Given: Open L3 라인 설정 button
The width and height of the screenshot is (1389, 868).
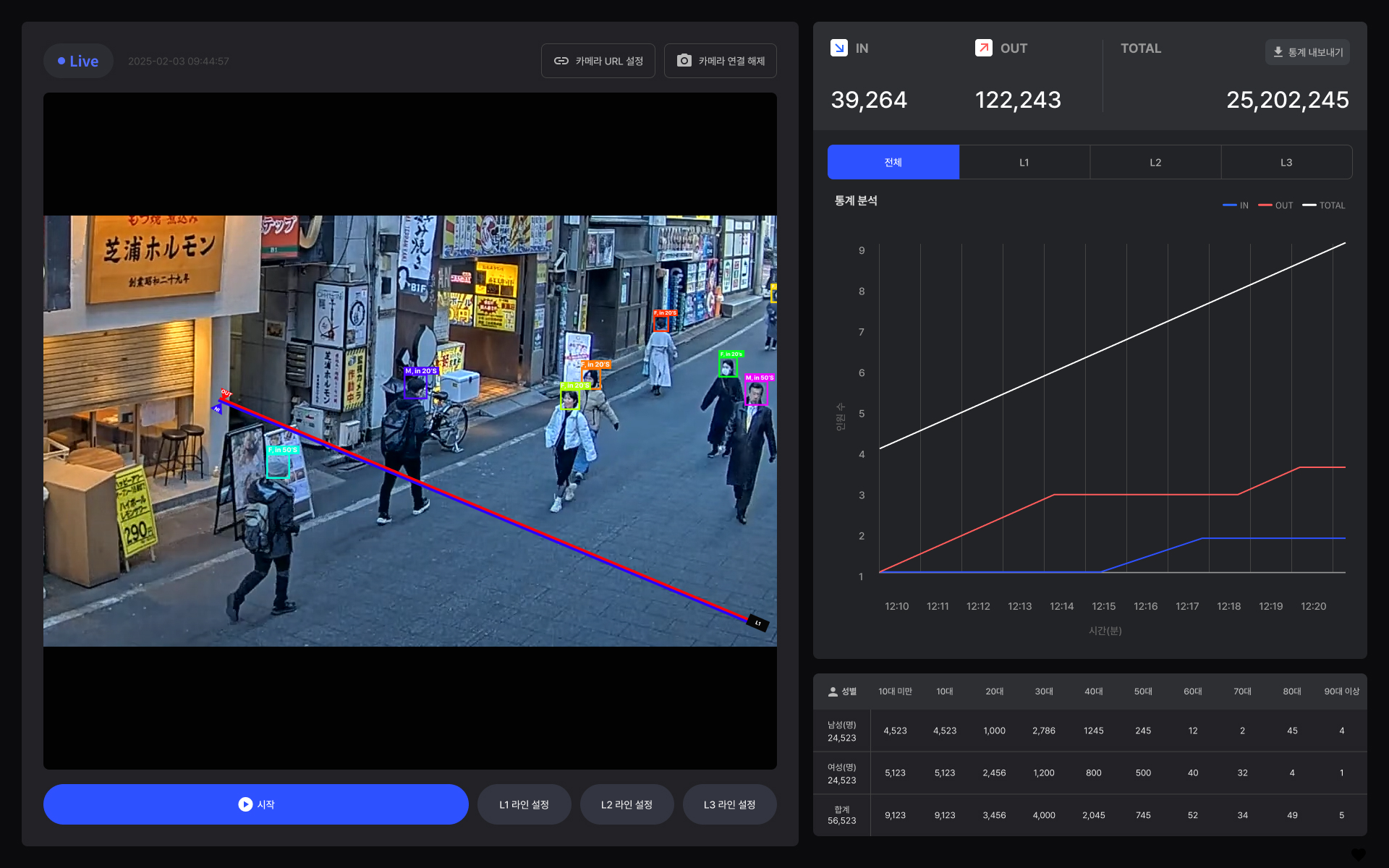Looking at the screenshot, I should [729, 804].
